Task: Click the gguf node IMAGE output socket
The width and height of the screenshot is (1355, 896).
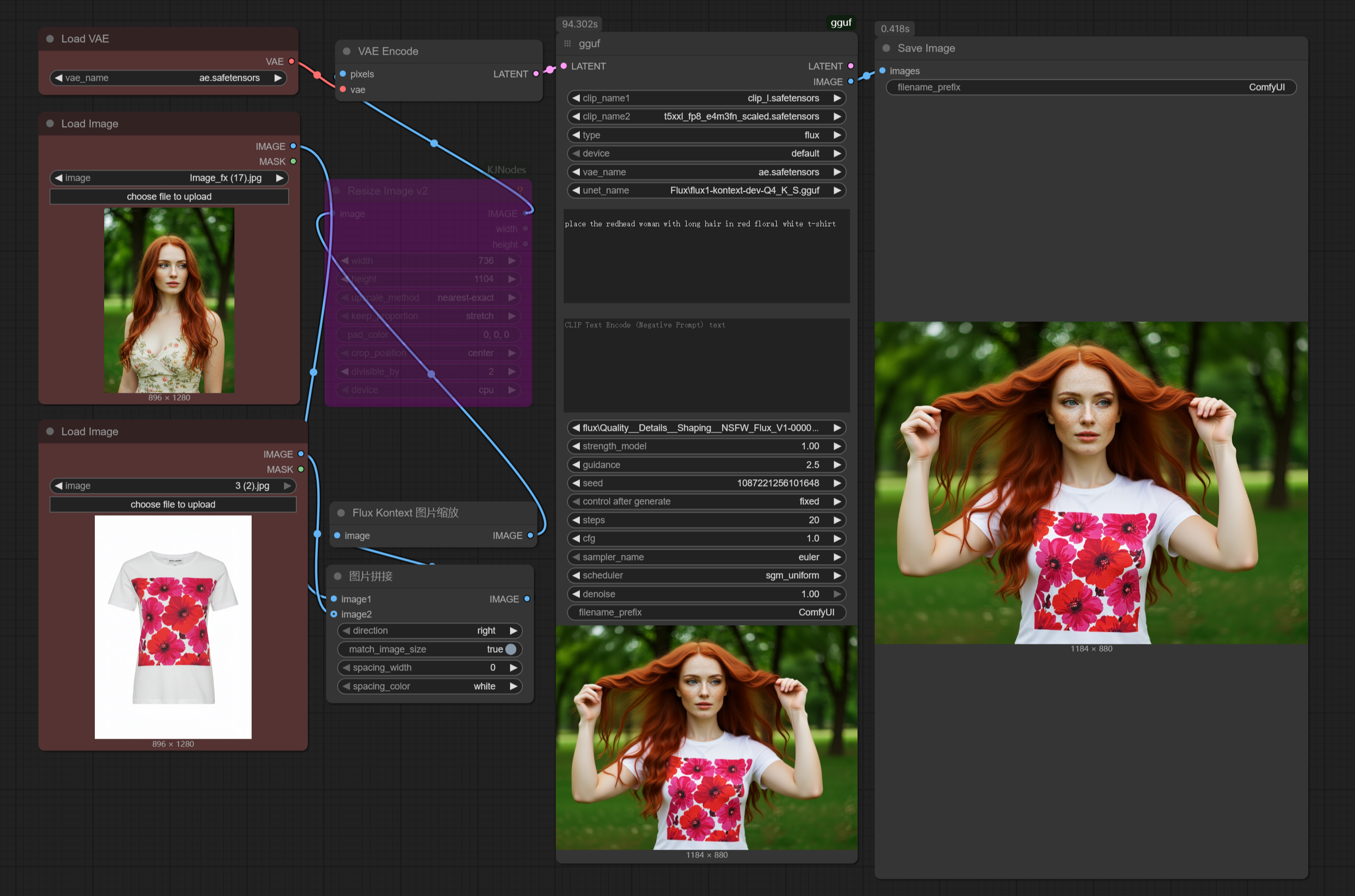Action: point(850,82)
